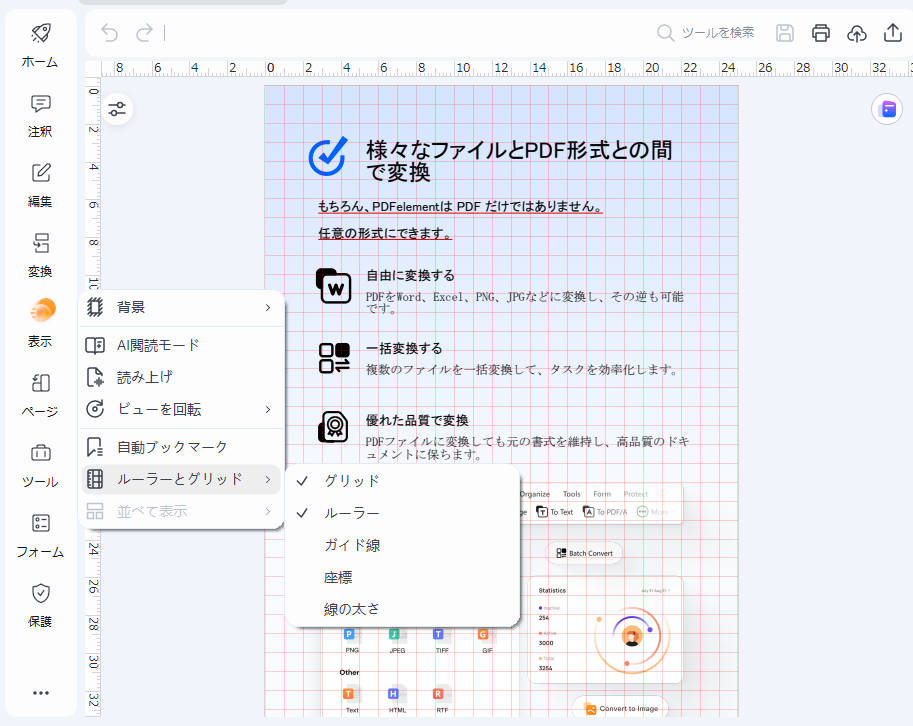
Task: Print the current document
Action: click(x=820, y=32)
